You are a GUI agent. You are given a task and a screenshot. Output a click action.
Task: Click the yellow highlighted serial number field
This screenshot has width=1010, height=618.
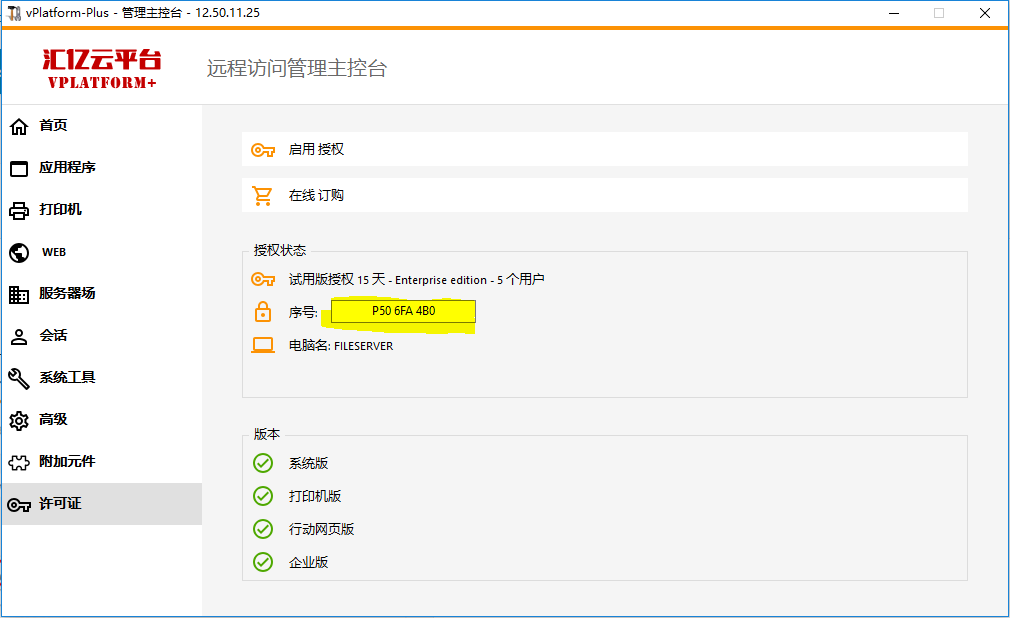[403, 312]
